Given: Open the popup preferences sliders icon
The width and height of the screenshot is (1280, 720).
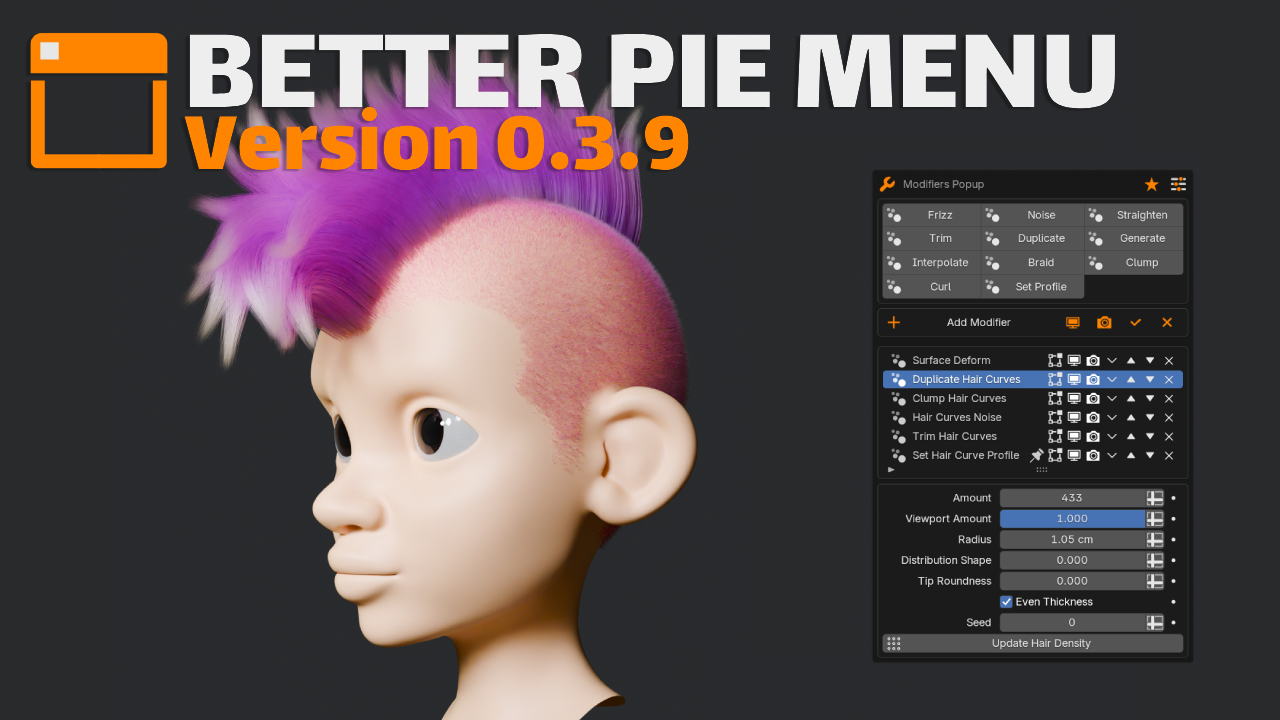Looking at the screenshot, I should click(1178, 184).
